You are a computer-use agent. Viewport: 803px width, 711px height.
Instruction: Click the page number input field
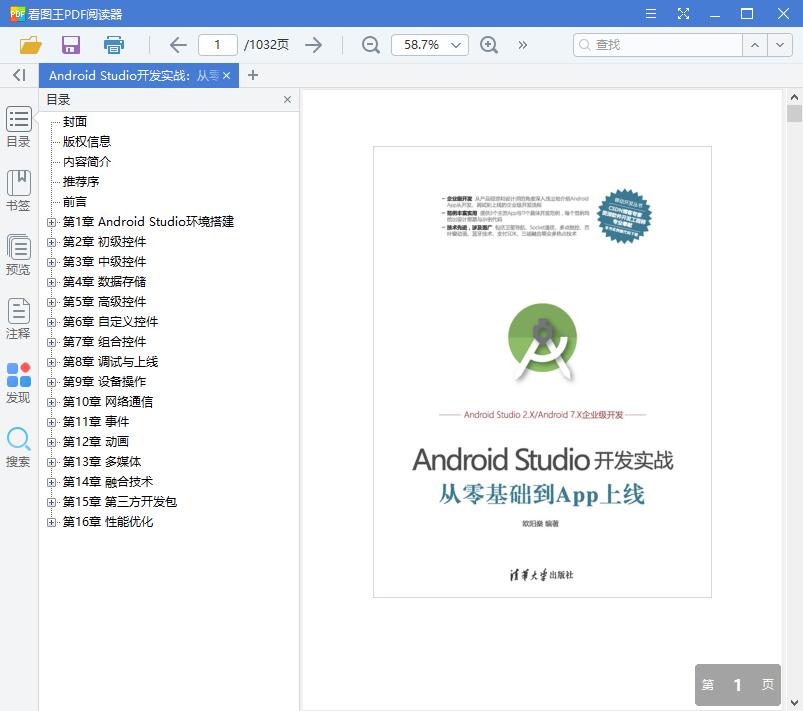coord(218,45)
